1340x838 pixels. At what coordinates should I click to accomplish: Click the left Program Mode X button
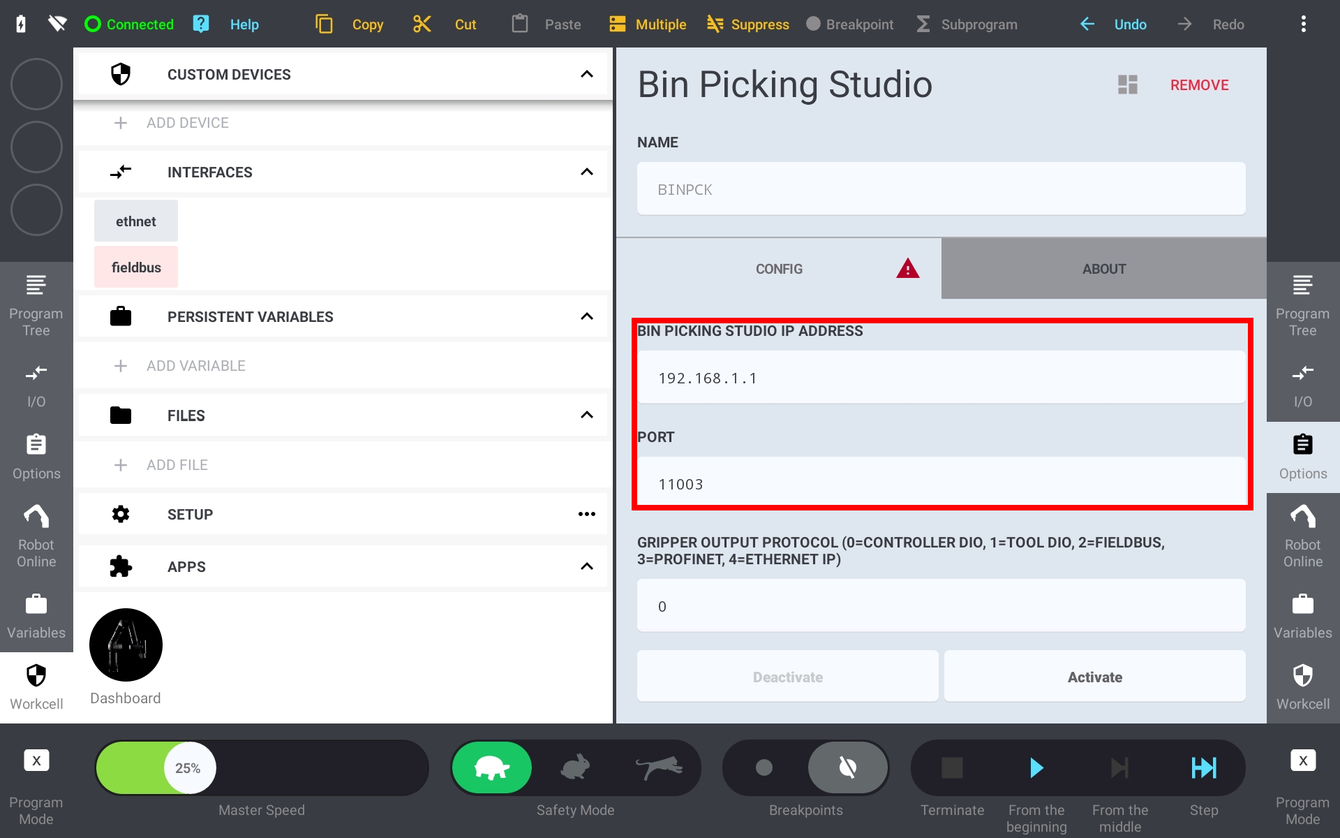[x=36, y=761]
